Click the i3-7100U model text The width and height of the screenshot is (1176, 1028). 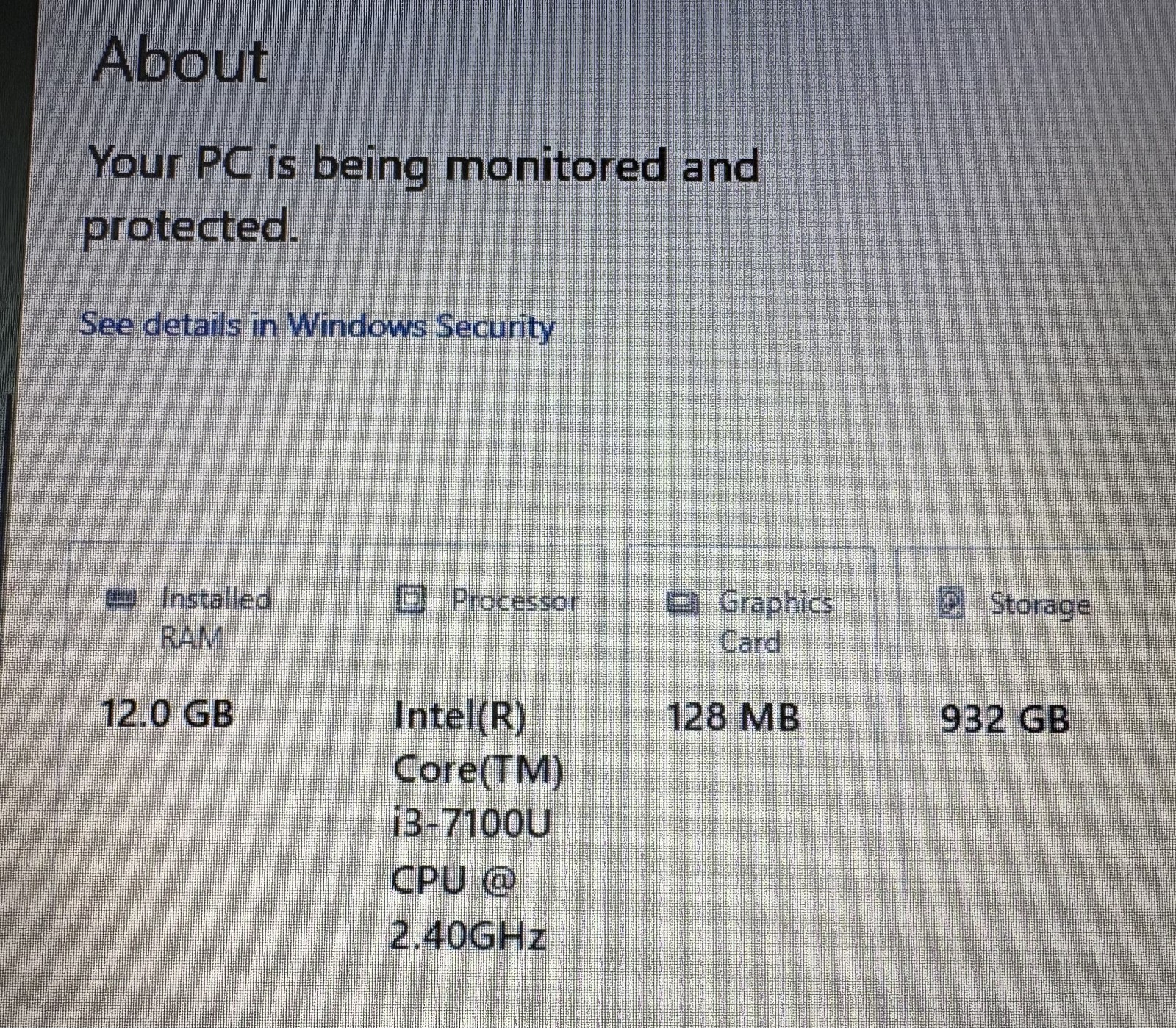pyautogui.click(x=471, y=824)
